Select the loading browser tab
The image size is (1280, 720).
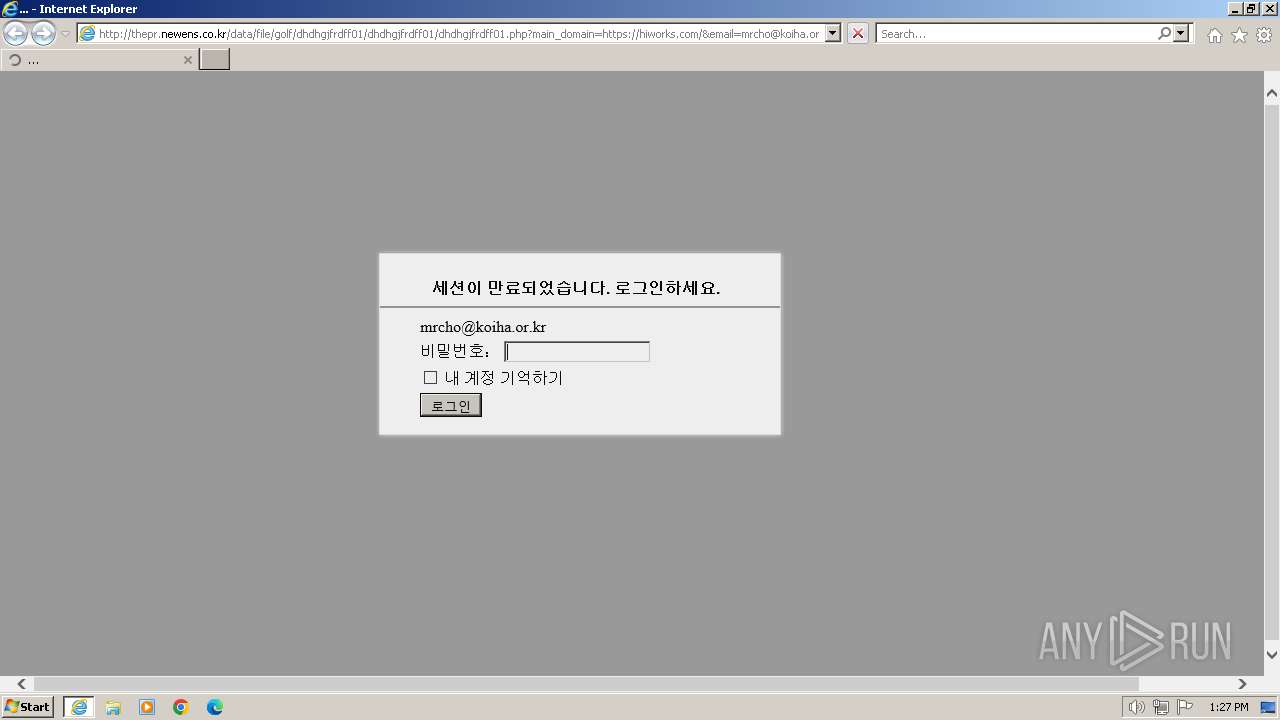click(x=99, y=60)
